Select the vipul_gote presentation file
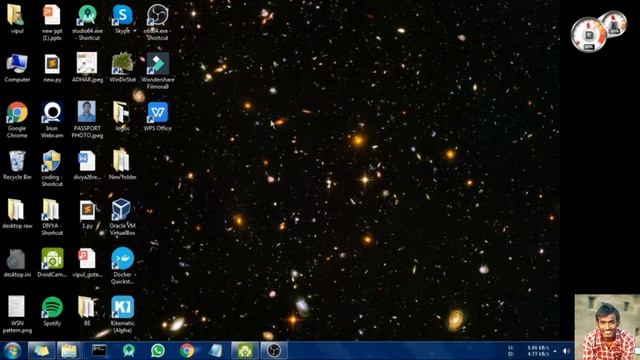 [87, 259]
